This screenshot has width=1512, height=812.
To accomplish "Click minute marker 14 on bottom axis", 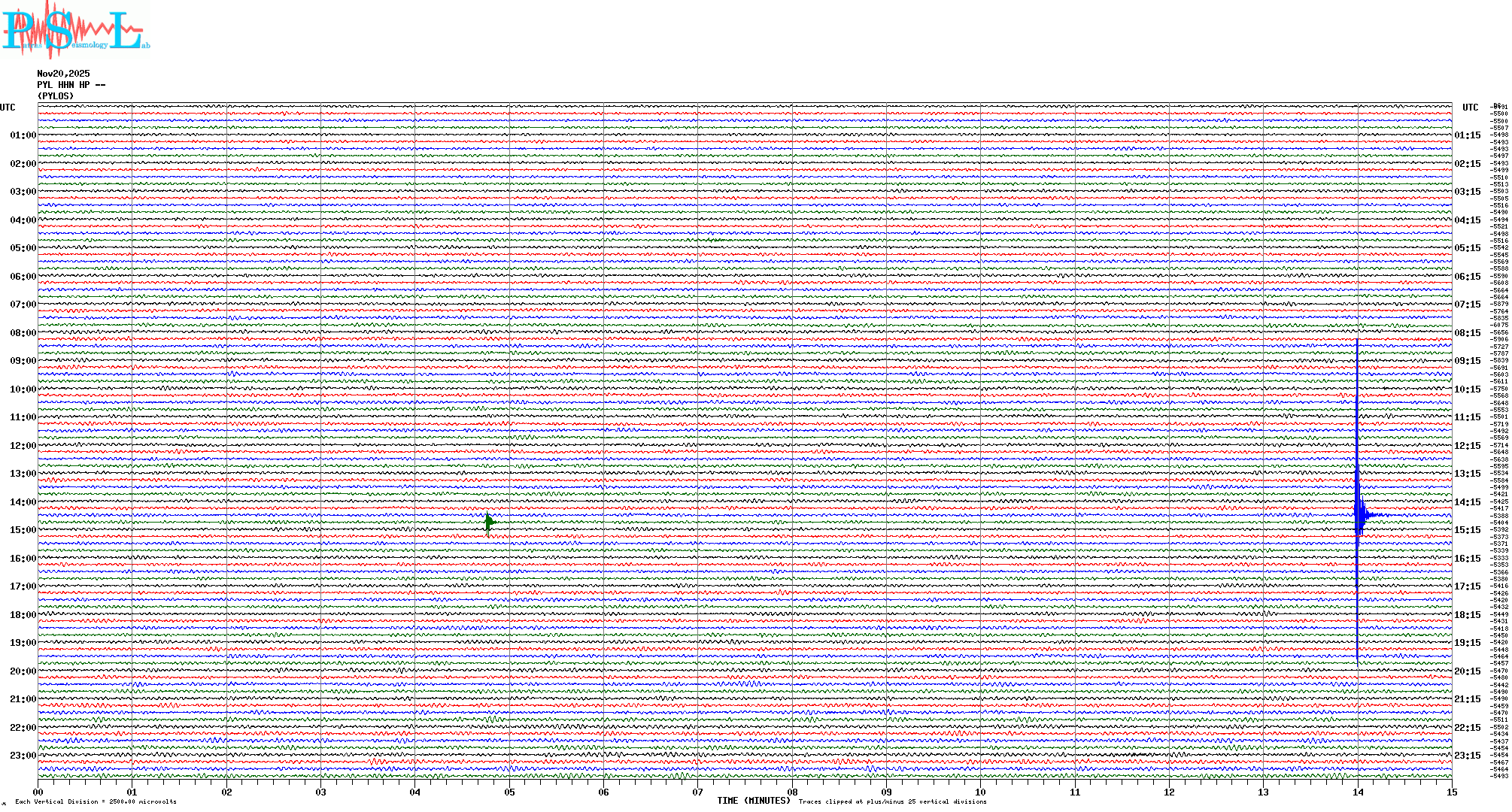I will 1358,792.
